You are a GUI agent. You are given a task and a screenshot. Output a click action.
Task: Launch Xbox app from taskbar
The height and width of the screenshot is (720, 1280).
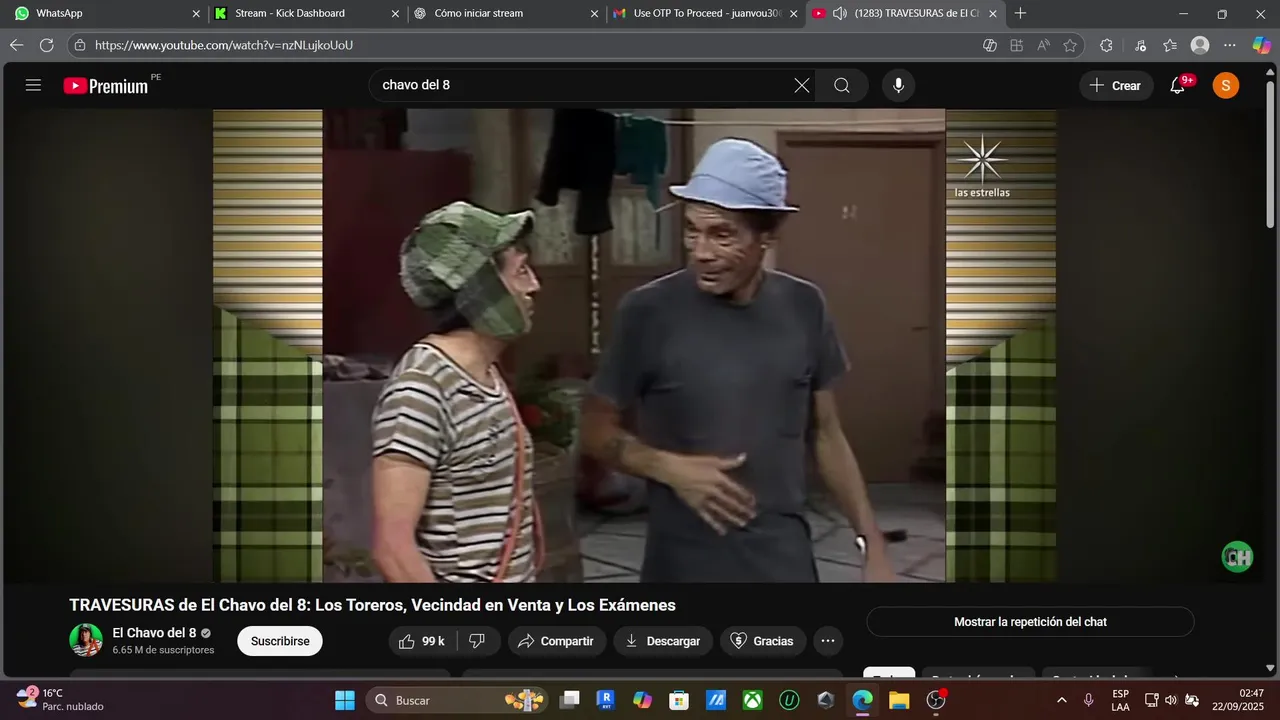[752, 700]
